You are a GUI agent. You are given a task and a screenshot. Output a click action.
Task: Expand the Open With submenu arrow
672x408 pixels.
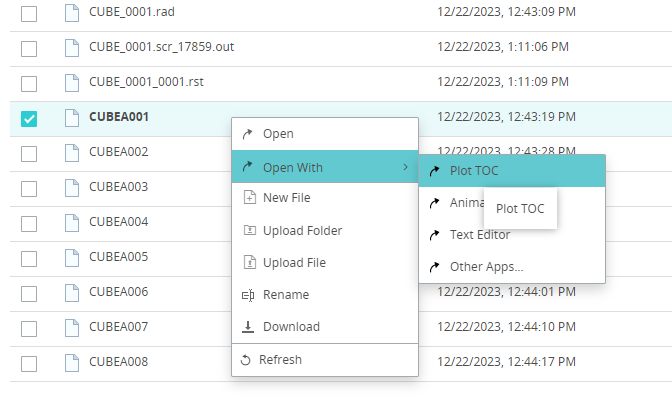point(405,167)
